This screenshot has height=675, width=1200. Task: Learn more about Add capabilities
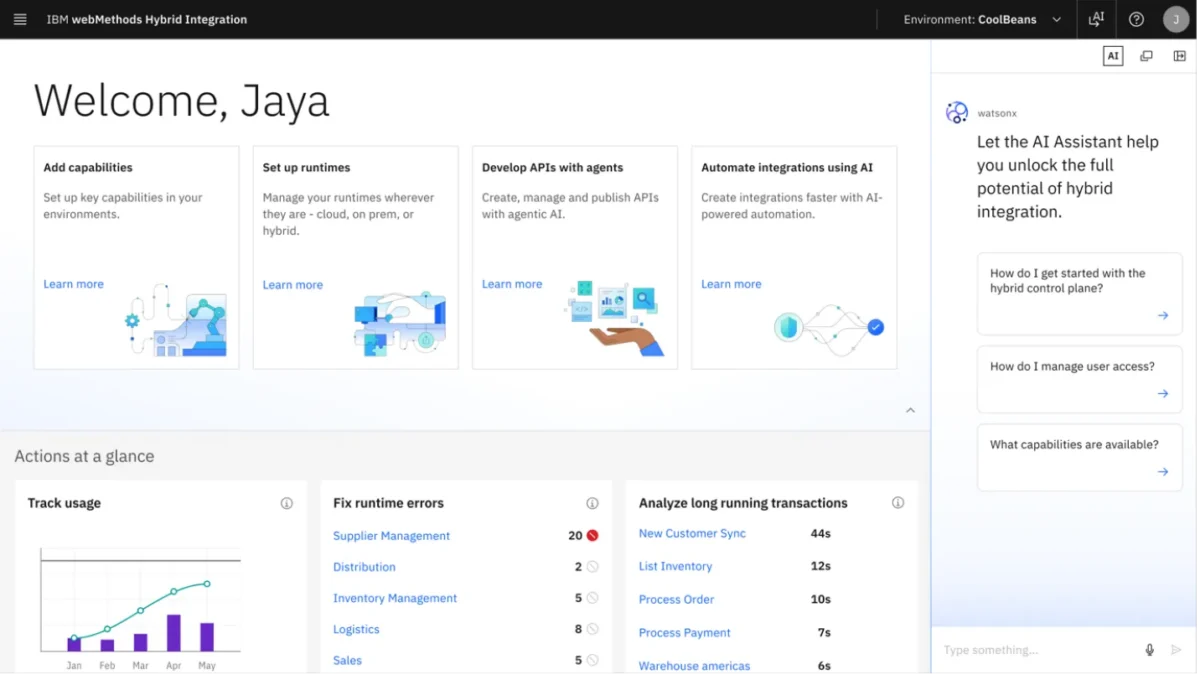(73, 284)
